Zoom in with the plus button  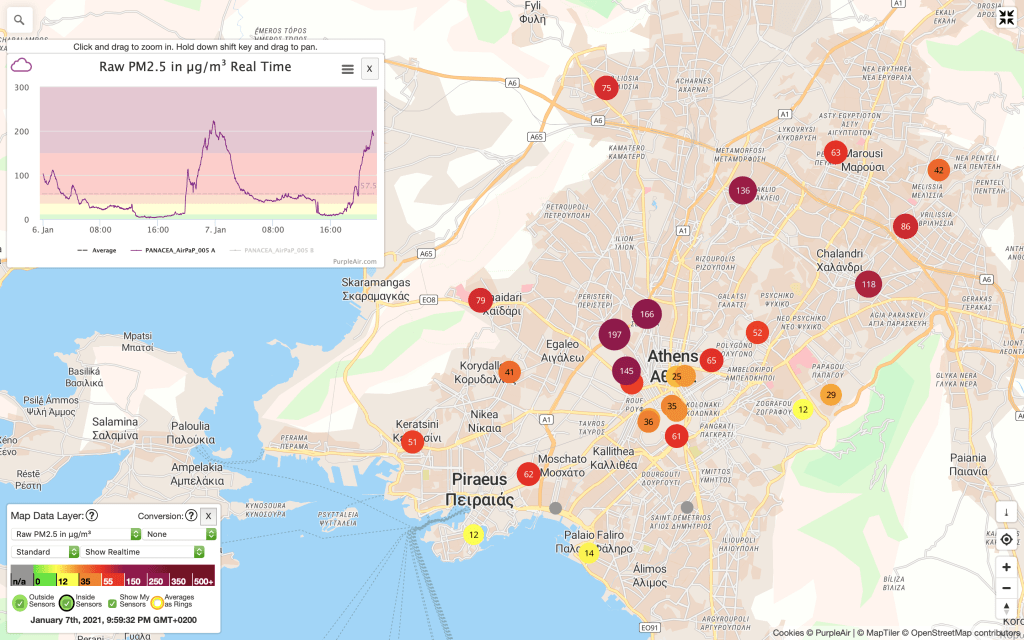point(1006,566)
